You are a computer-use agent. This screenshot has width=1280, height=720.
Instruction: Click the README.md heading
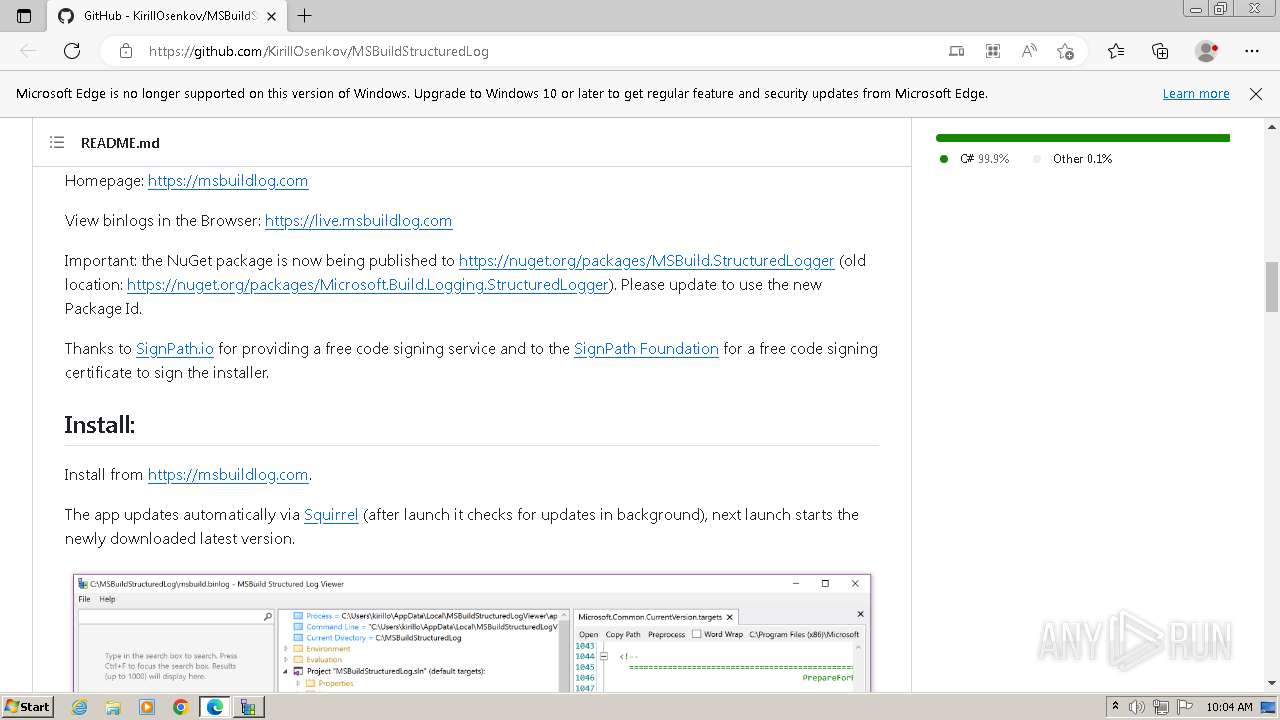(x=120, y=143)
